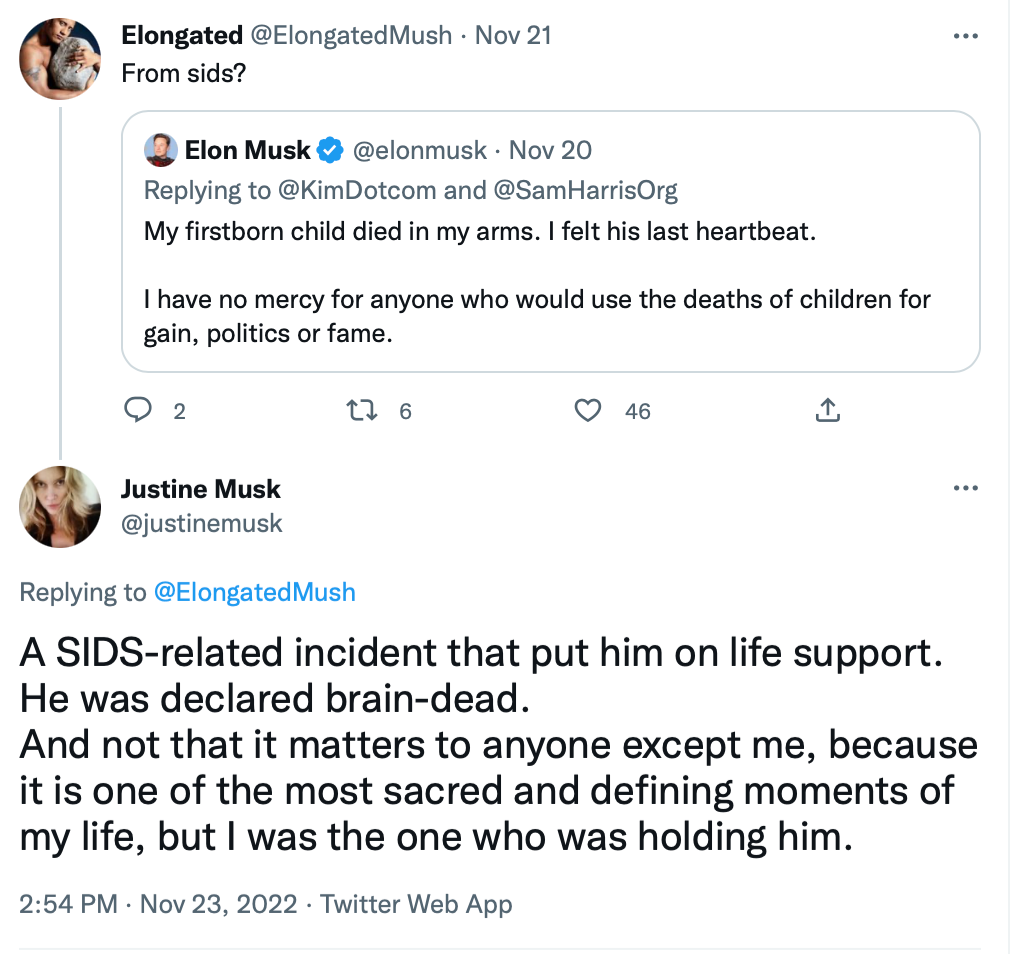Click the Nov 21 timestamp on Elongated's tweet
Viewport: 1016px width, 954px height.
(514, 35)
